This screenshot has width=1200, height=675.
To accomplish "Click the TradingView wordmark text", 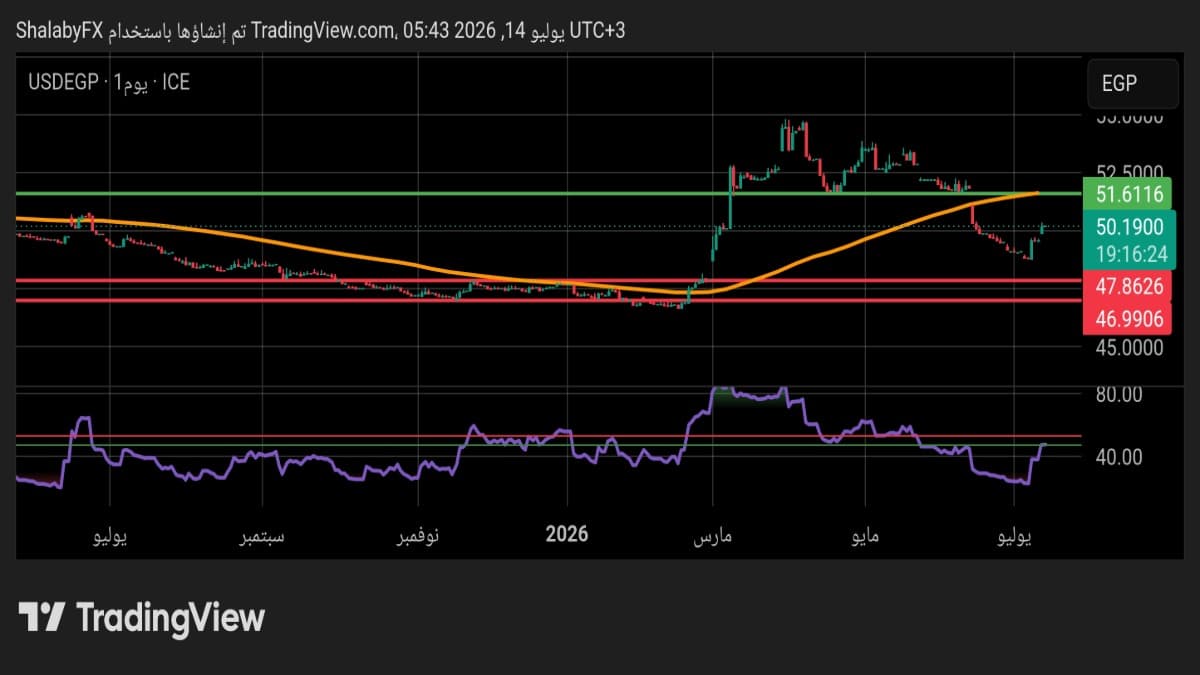I will coord(170,617).
